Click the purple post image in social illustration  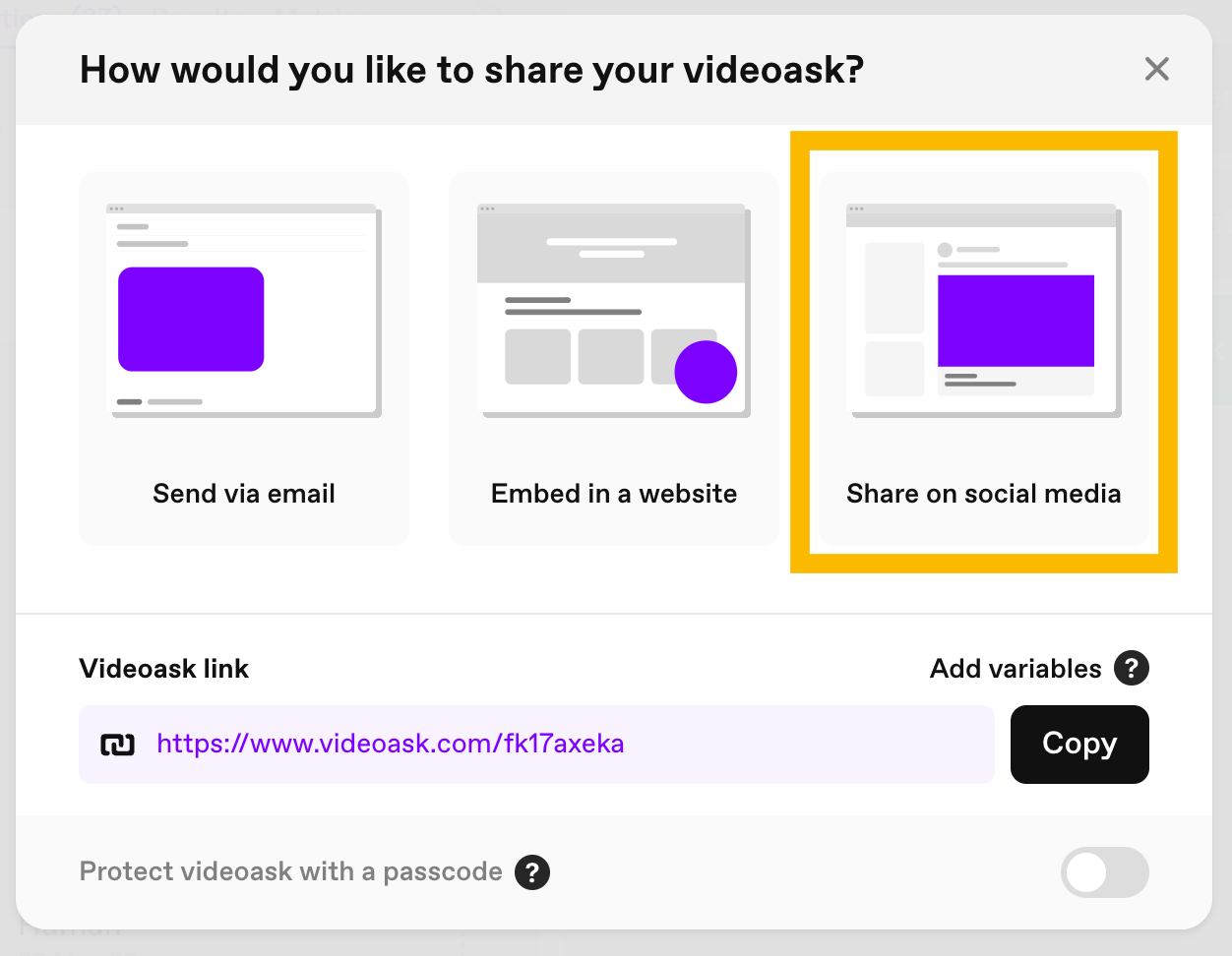click(1016, 321)
